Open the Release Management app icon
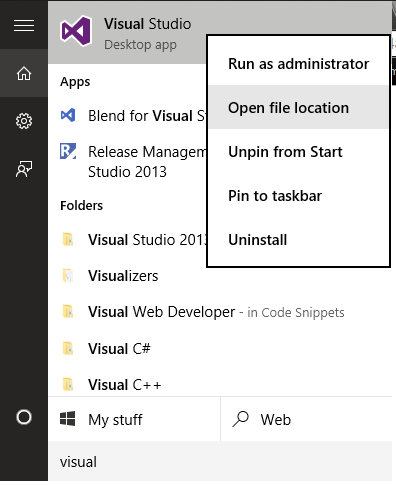This screenshot has width=396, height=486. pyautogui.click(x=68, y=151)
